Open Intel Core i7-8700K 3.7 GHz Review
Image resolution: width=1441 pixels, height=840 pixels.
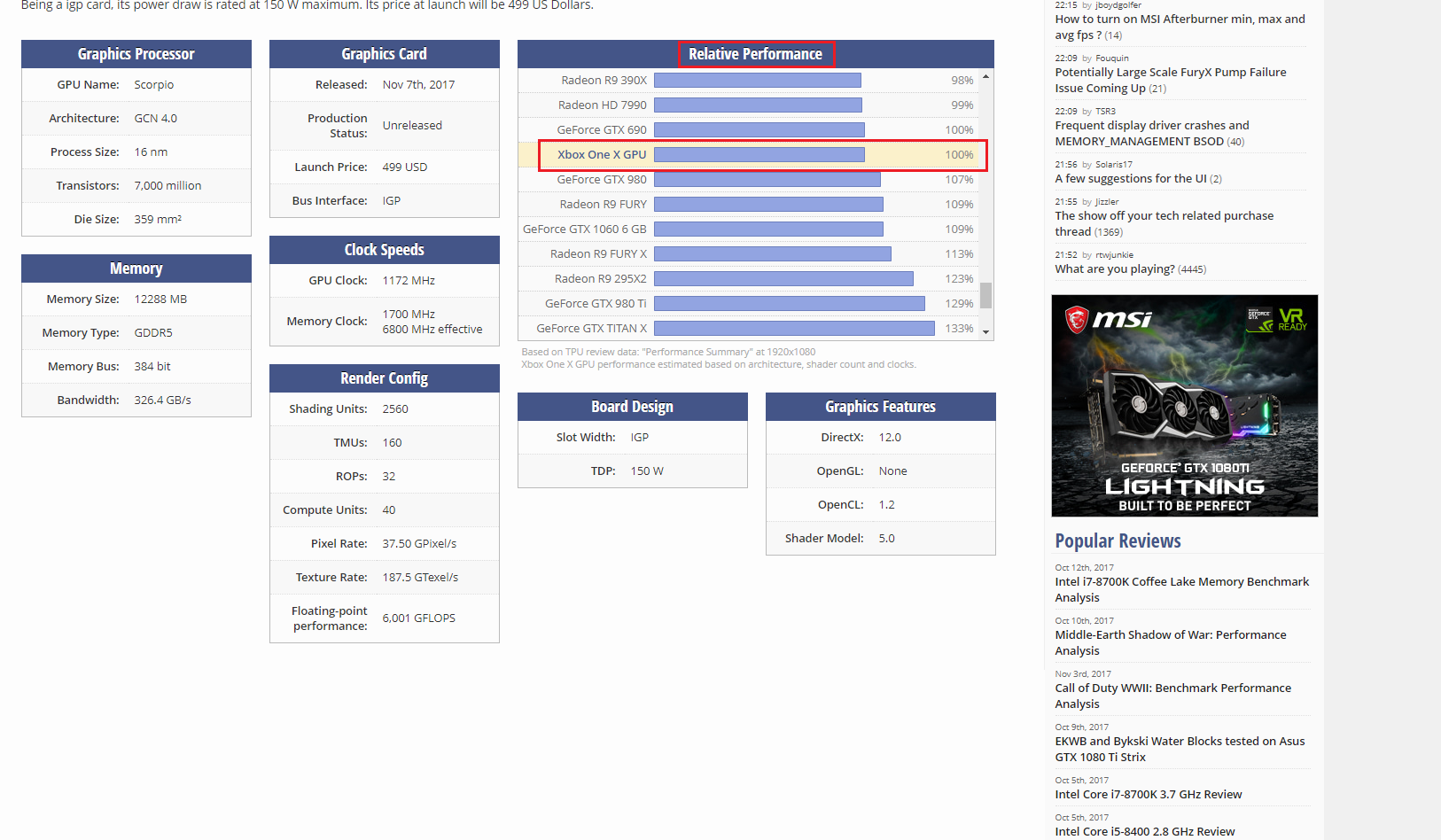(x=1148, y=794)
